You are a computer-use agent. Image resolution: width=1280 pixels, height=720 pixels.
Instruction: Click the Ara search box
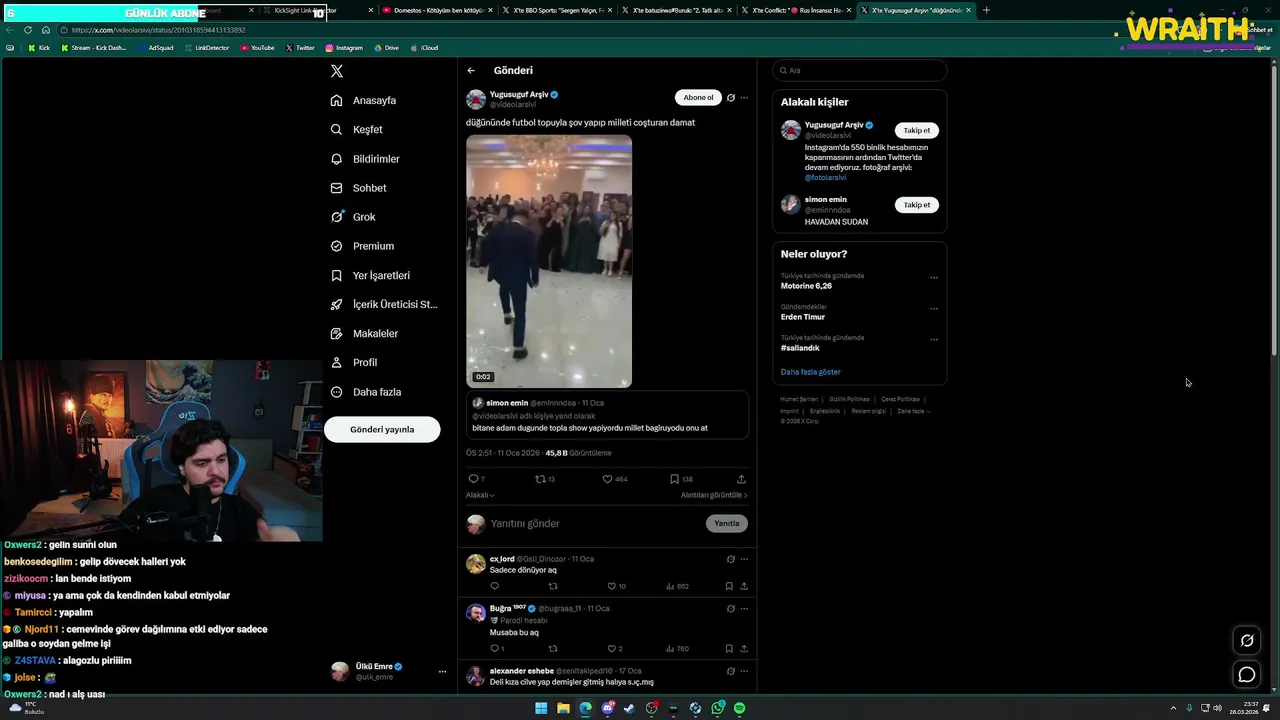859,70
